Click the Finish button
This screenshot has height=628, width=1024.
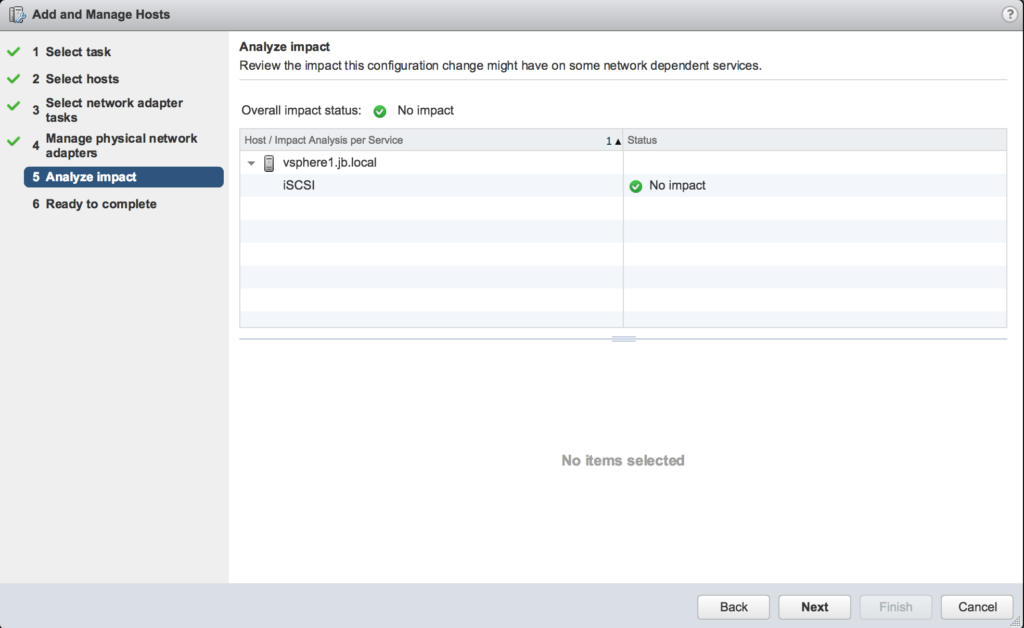pos(895,606)
